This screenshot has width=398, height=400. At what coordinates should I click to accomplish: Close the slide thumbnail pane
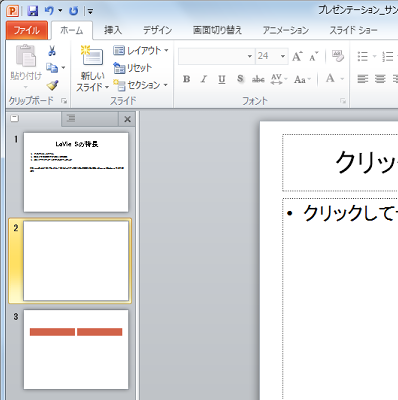coord(127,119)
